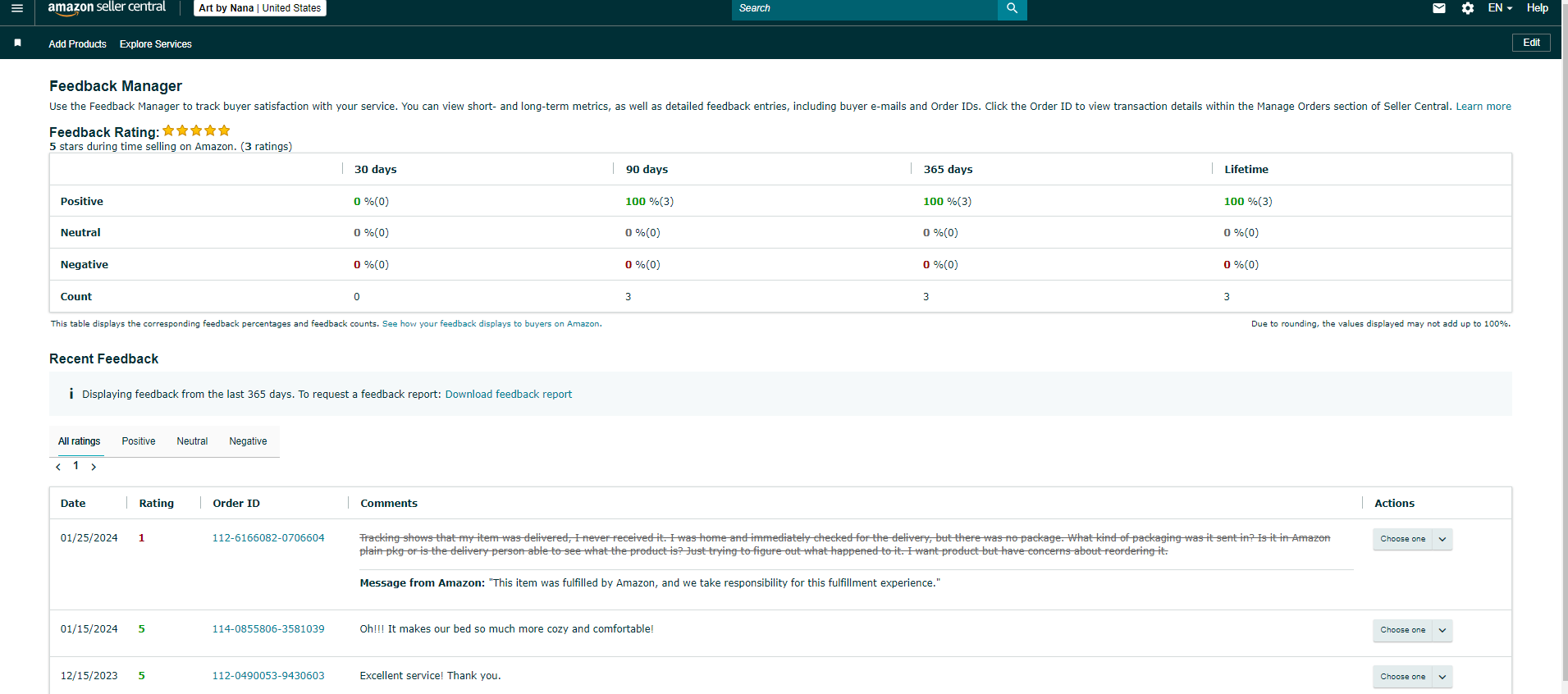Click the Count row label
This screenshot has height=694, width=1568.
[76, 297]
